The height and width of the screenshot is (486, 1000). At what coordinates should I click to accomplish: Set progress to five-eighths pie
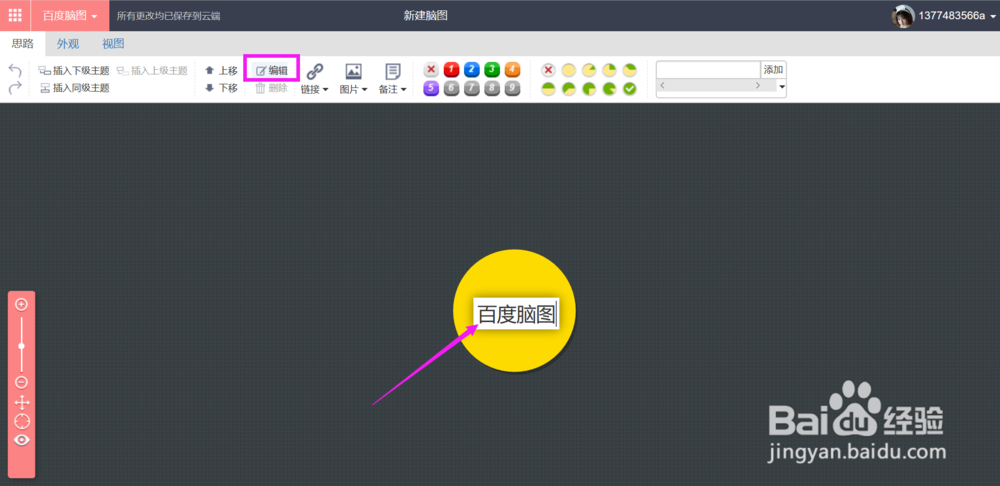(568, 89)
